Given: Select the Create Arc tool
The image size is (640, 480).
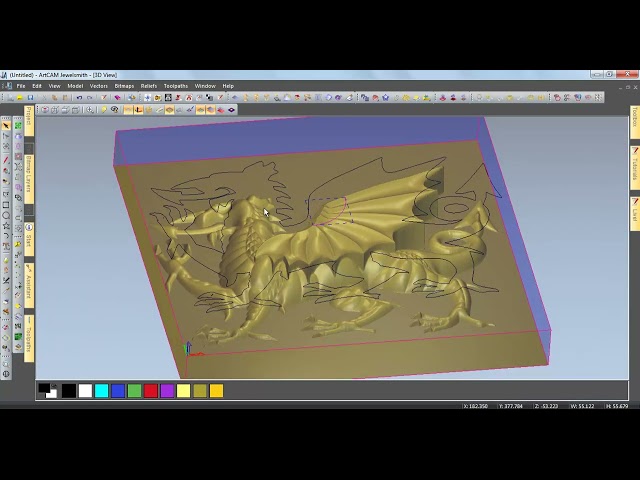Looking at the screenshot, I should click(6, 236).
